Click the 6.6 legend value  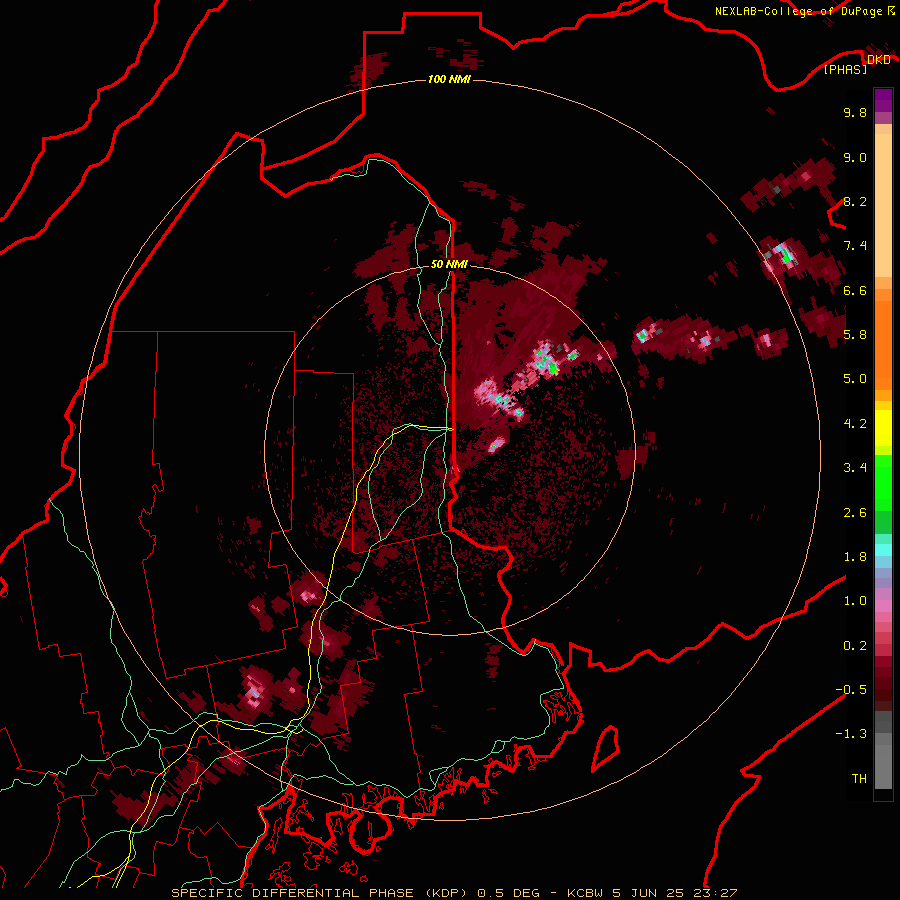[855, 290]
